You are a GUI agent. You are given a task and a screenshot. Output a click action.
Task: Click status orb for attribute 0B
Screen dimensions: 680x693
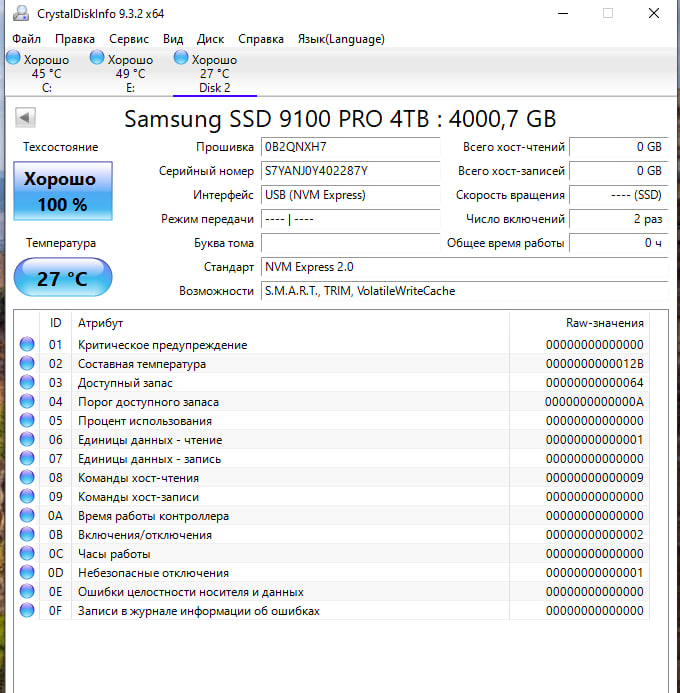(x=27, y=534)
